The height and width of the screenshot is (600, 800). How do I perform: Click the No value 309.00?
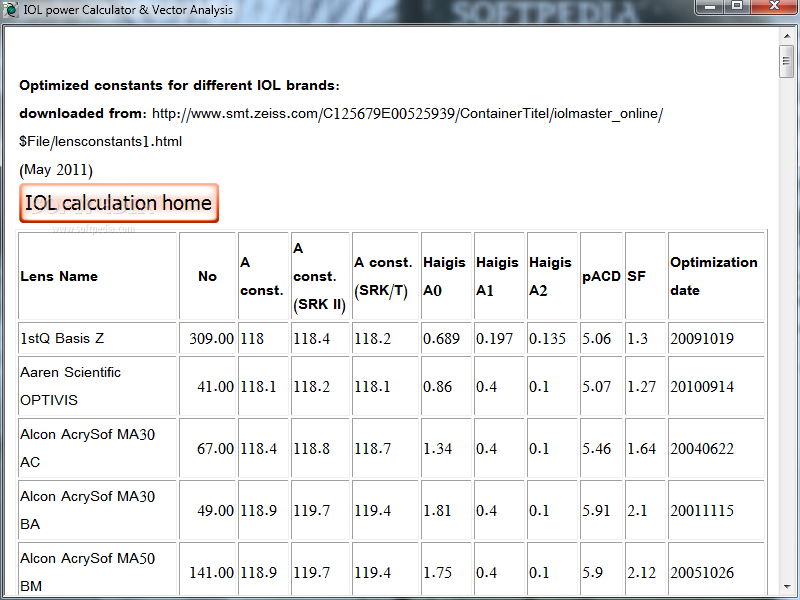[x=212, y=338]
